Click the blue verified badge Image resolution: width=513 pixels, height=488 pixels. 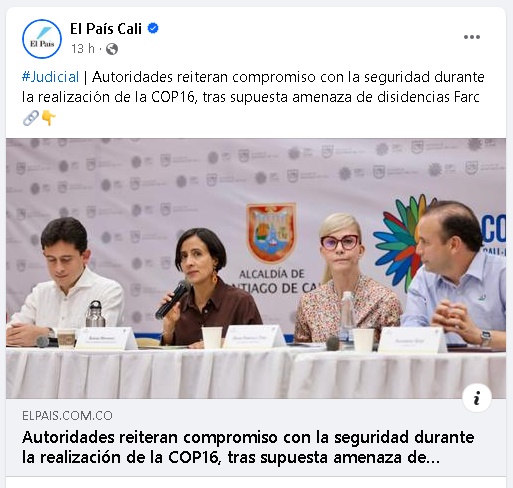pos(153,29)
